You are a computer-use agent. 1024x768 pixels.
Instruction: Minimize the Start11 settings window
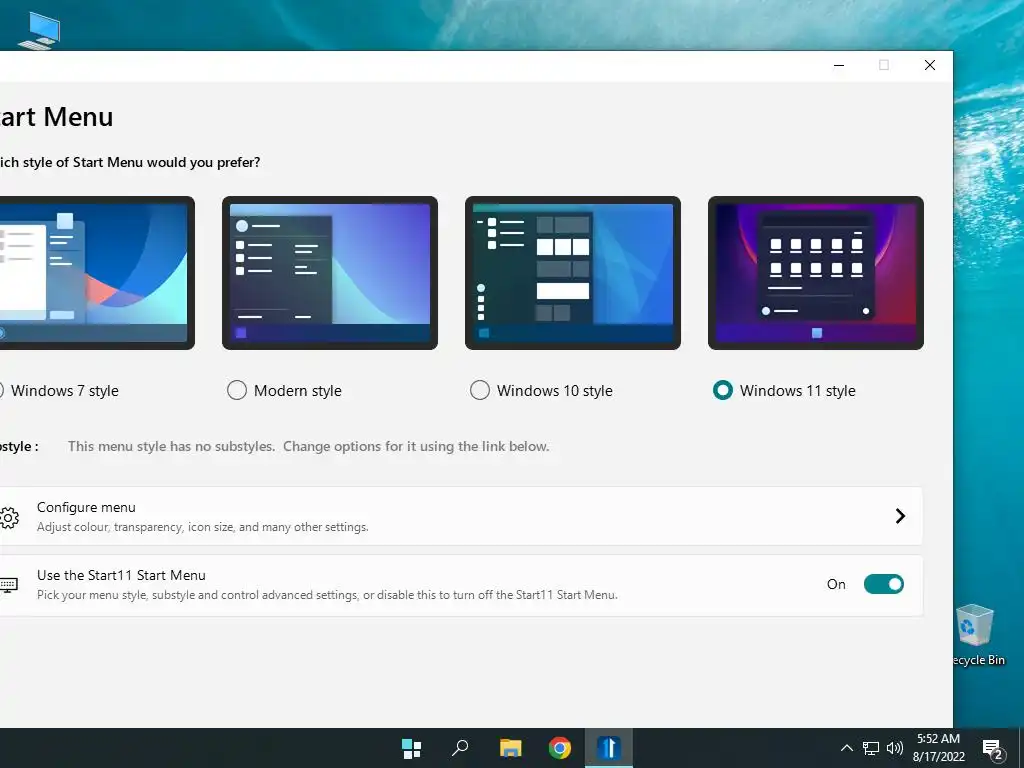(839, 65)
